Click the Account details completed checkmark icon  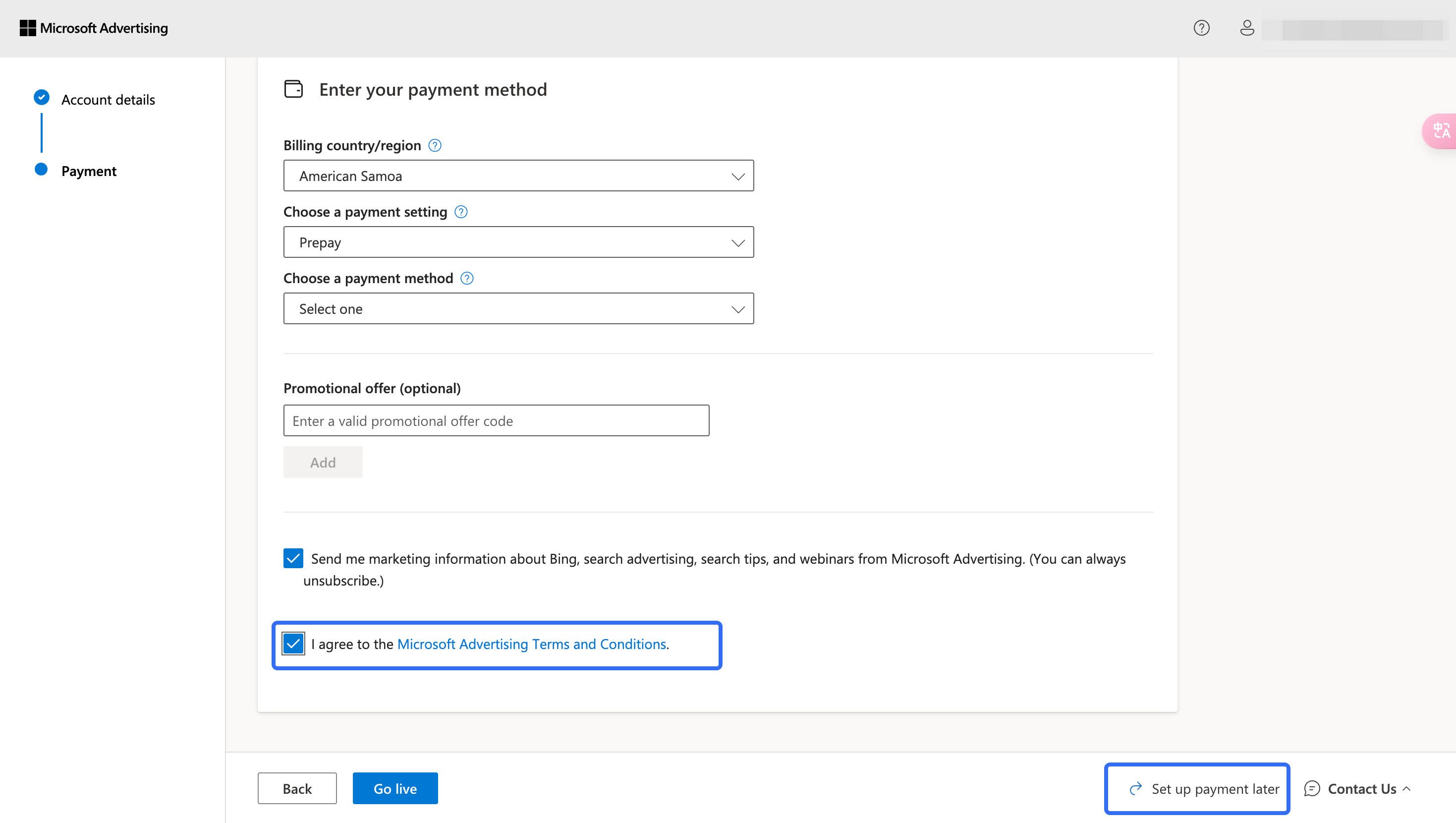point(41,97)
